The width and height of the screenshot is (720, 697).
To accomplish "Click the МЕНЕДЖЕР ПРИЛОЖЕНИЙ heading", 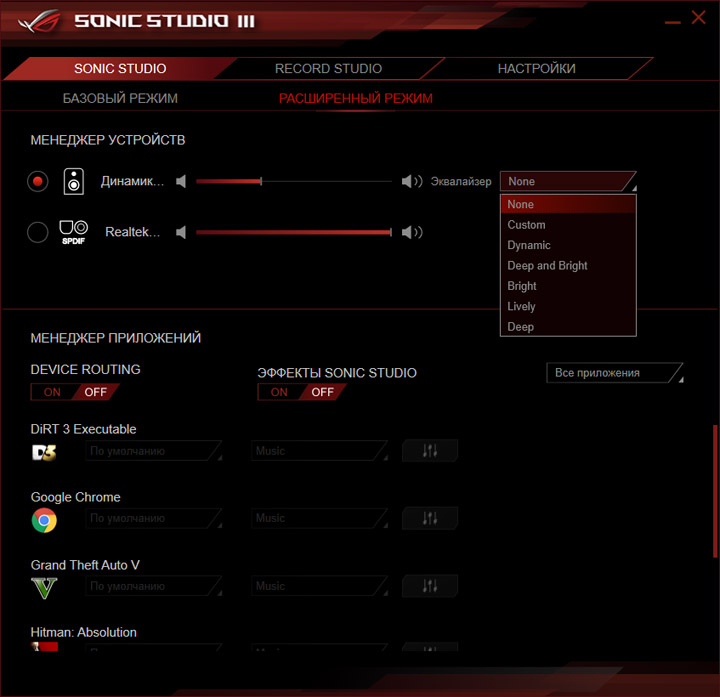I will pyautogui.click(x=116, y=338).
